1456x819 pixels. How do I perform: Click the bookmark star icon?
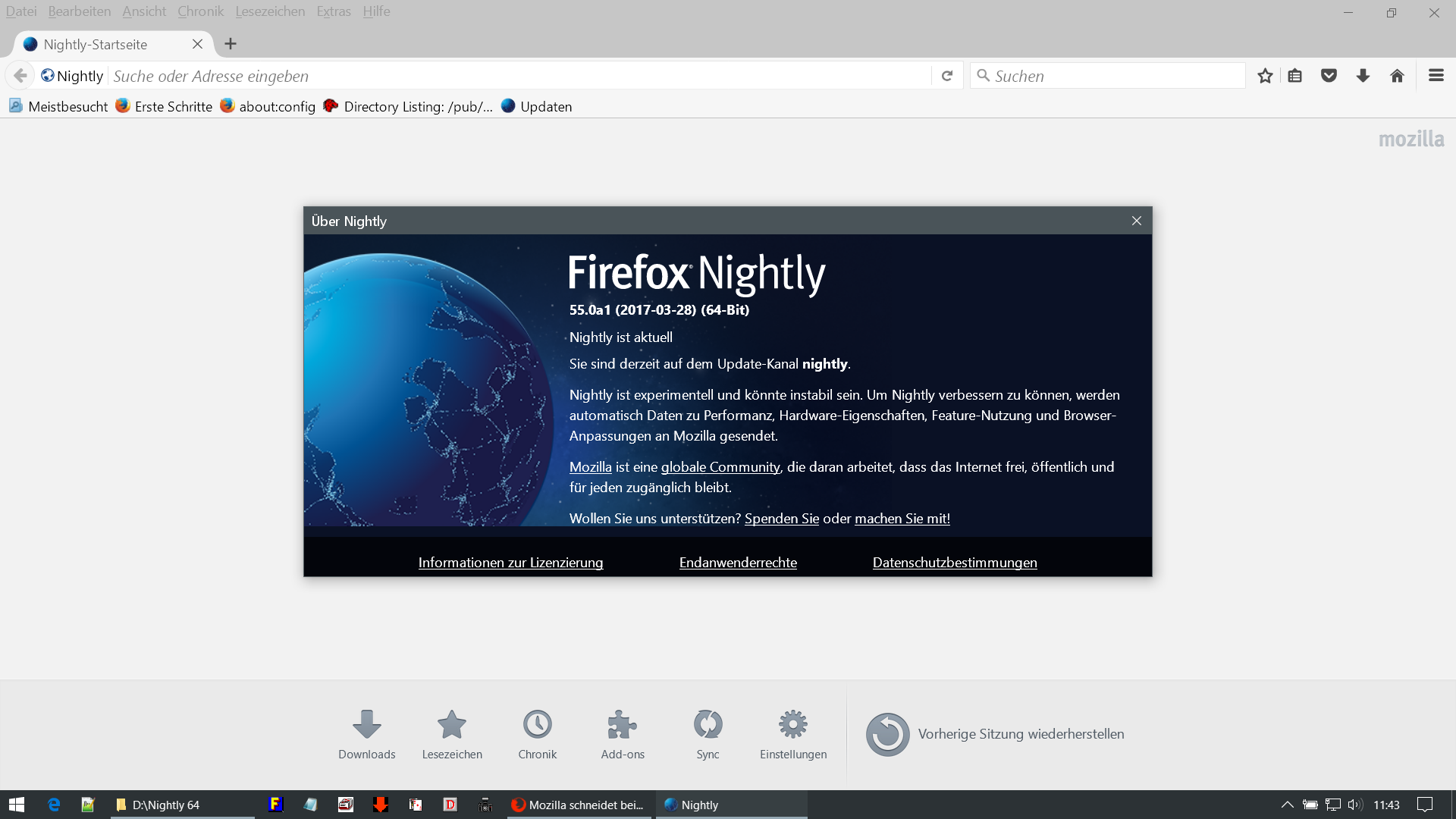[1264, 76]
